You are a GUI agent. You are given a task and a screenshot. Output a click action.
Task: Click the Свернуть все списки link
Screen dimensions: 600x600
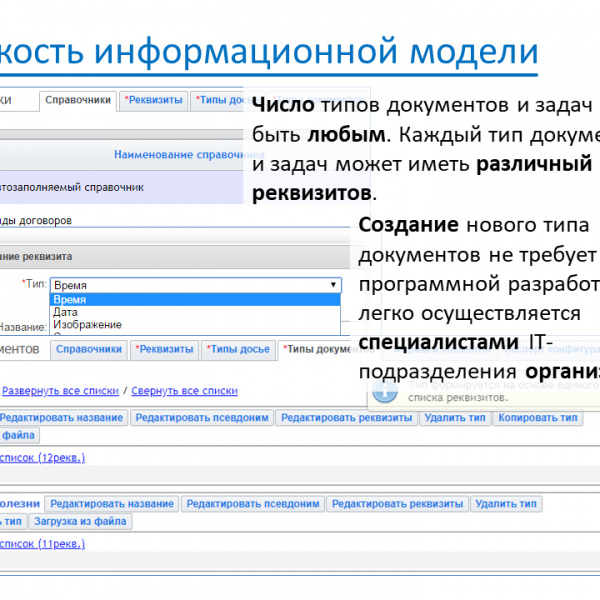pyautogui.click(x=184, y=391)
